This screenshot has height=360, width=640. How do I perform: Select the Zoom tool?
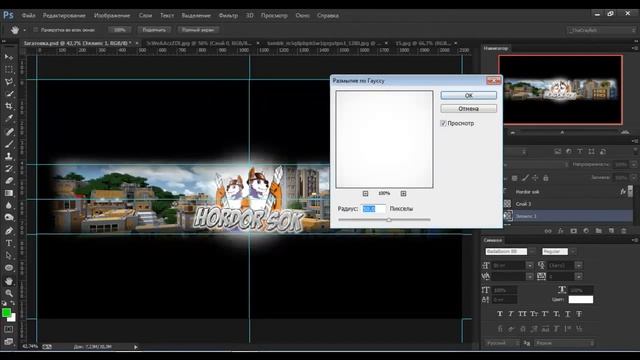click(9, 293)
